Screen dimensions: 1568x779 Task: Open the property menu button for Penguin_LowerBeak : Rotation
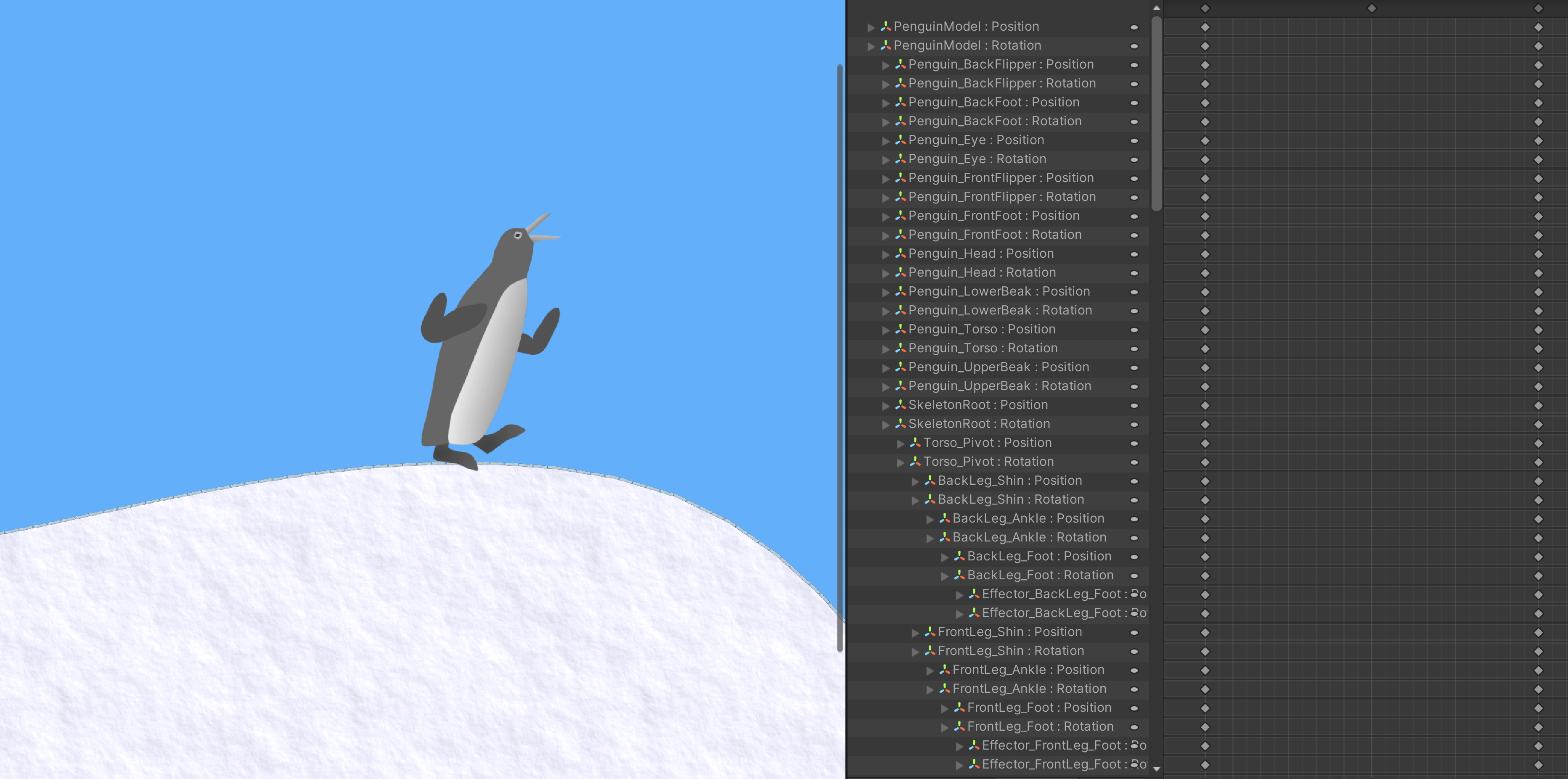click(x=1134, y=311)
